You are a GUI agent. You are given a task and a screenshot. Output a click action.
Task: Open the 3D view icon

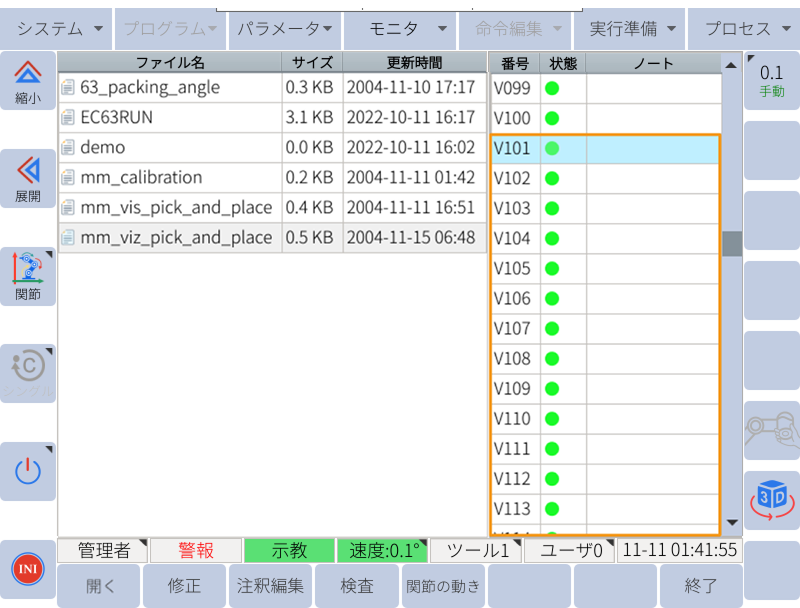click(772, 500)
